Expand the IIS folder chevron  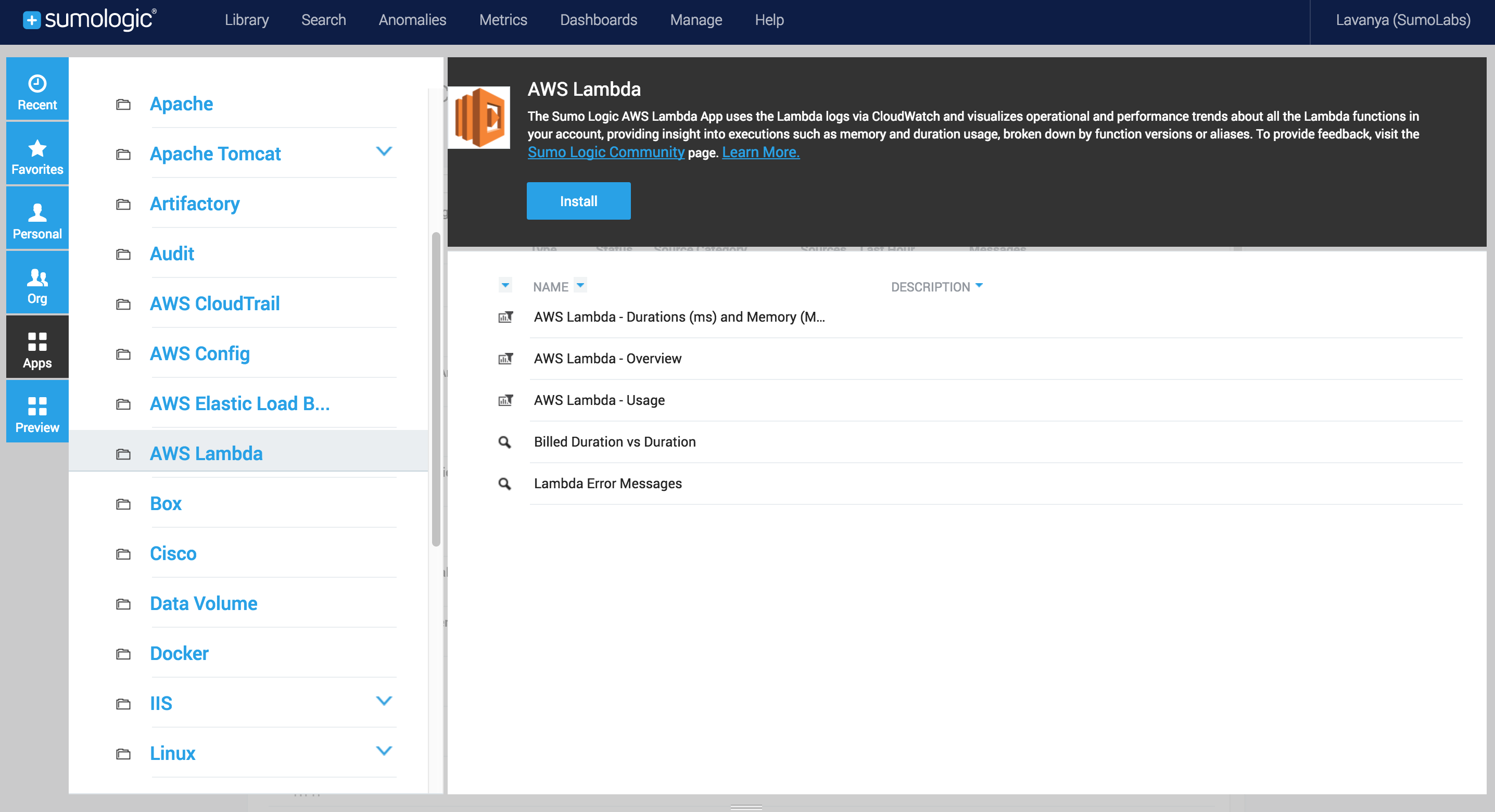pyautogui.click(x=384, y=701)
